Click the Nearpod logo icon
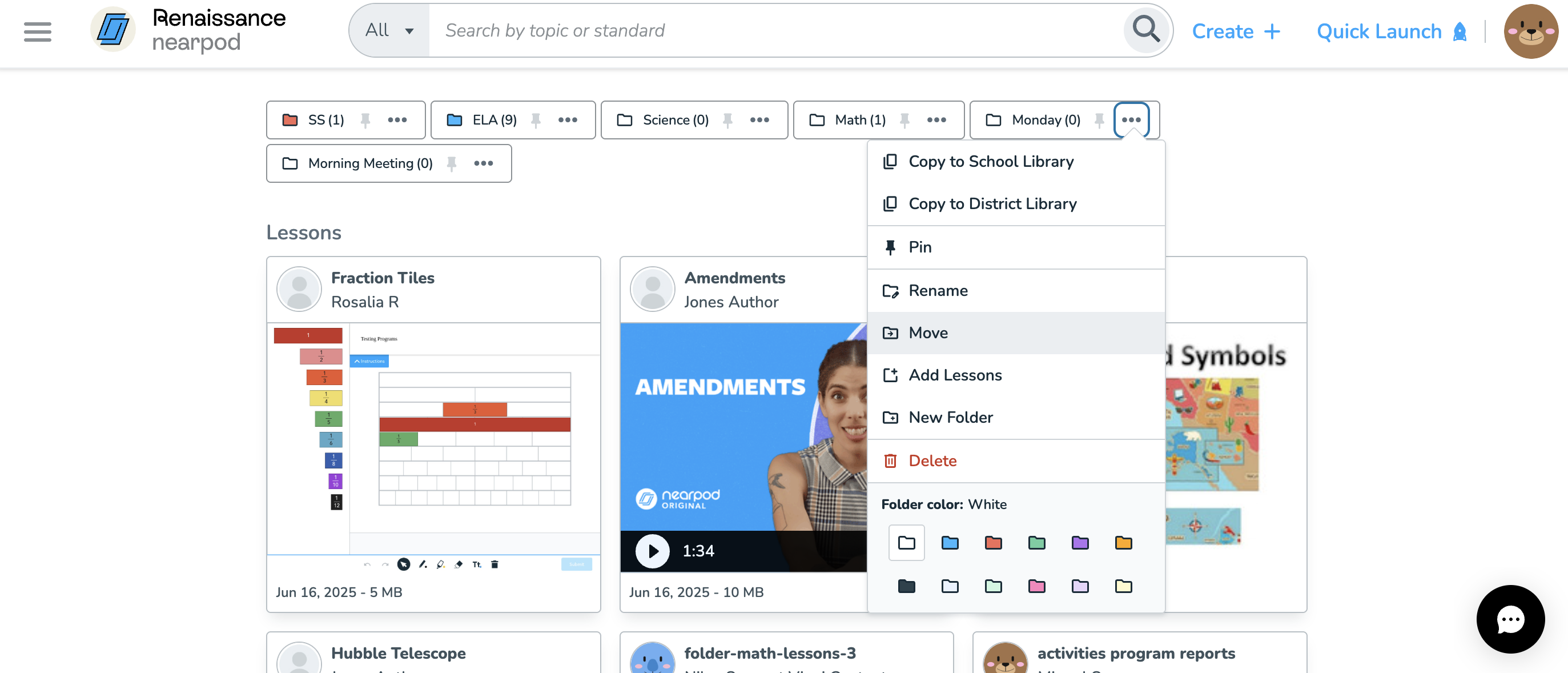This screenshot has height=673, width=1568. click(x=112, y=30)
